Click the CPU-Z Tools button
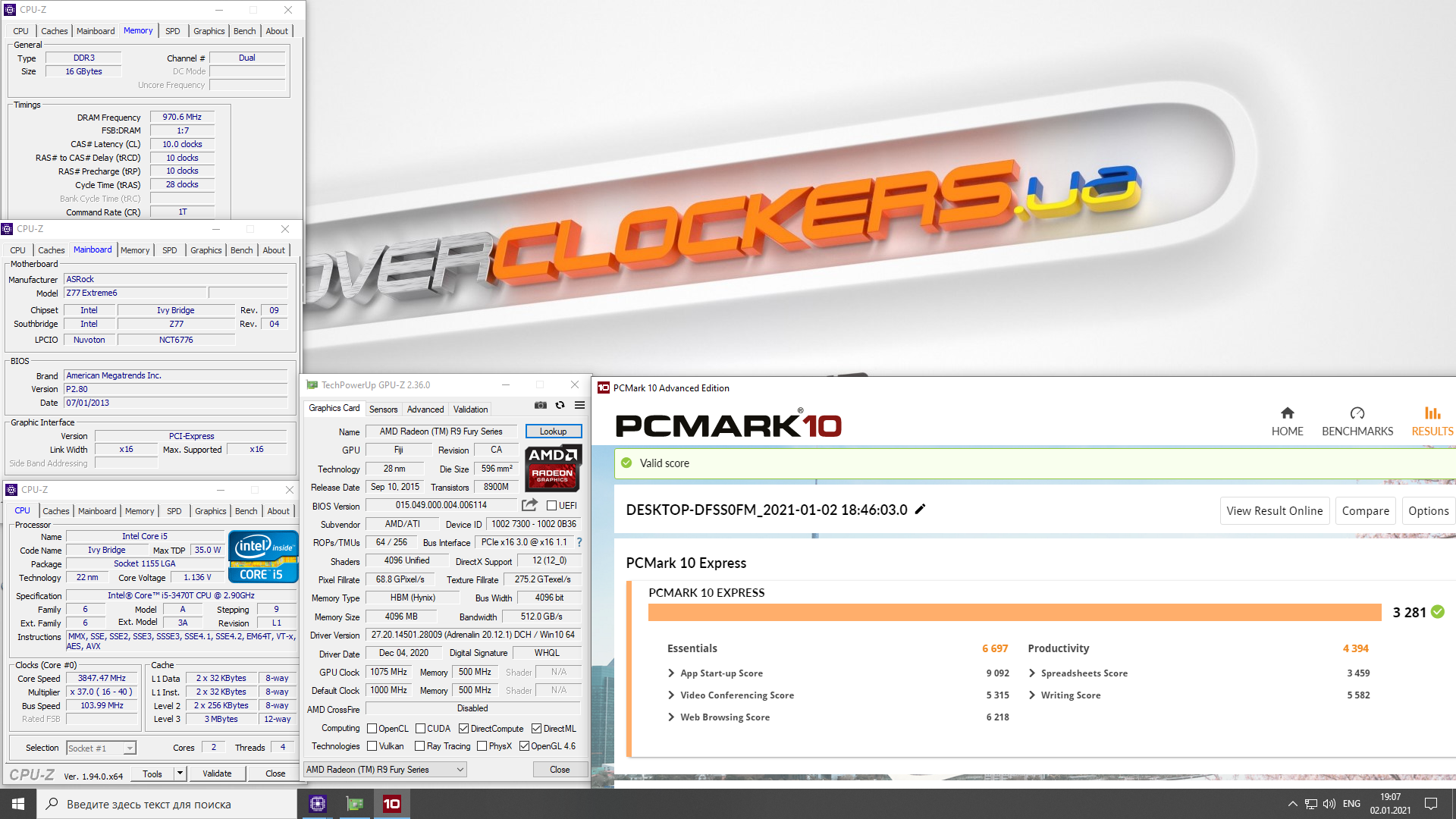Image resolution: width=1456 pixels, height=819 pixels. pos(152,773)
